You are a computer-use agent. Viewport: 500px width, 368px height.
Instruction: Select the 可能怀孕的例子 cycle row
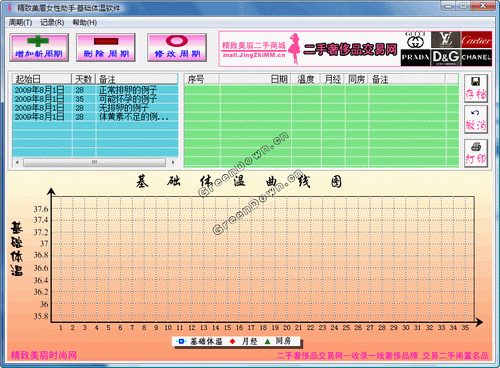[x=95, y=99]
